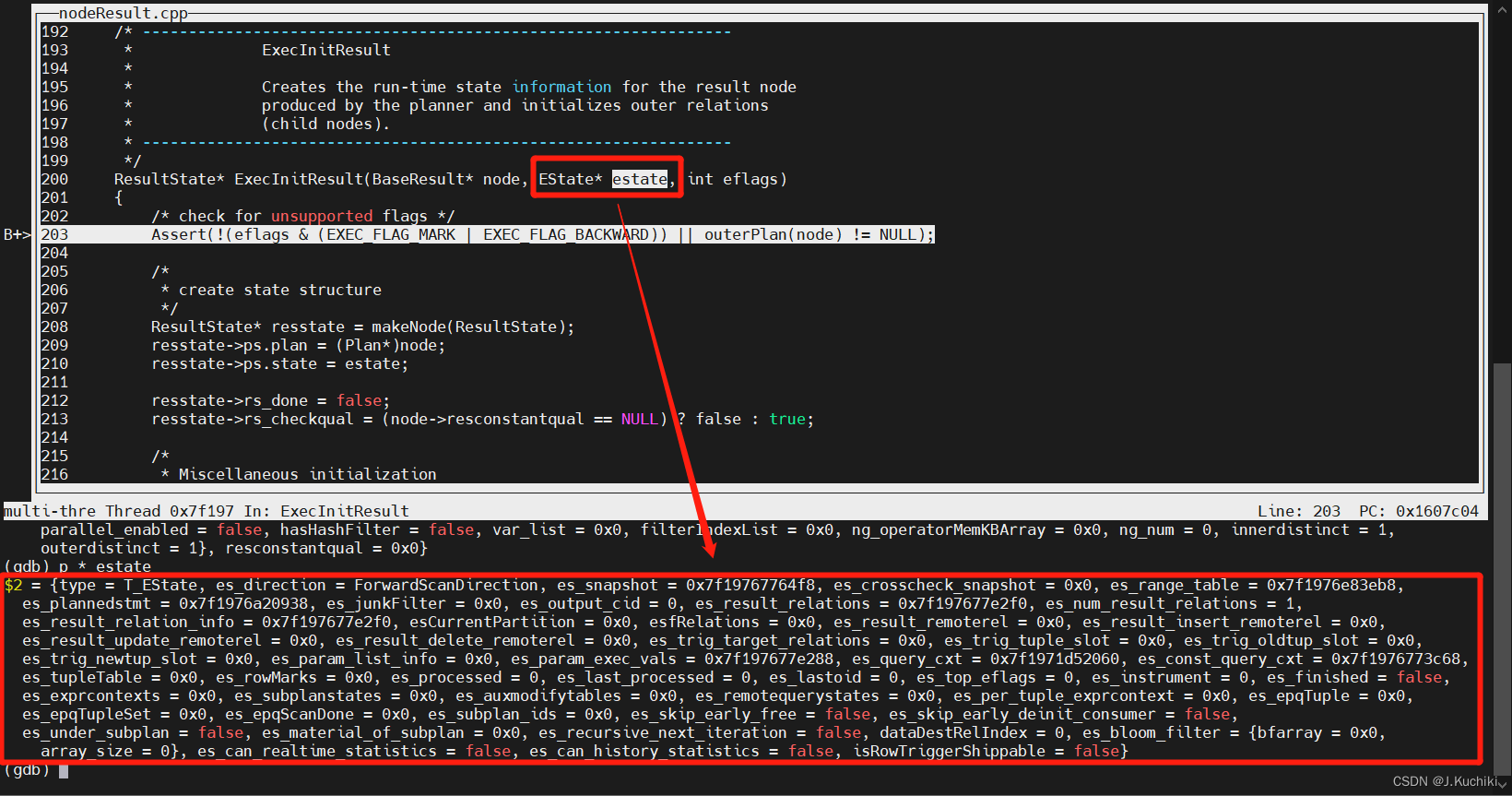Click the breakpoint marker B+> at line 203
Image resolution: width=1512 pixels, height=796 pixels.
(x=18, y=234)
